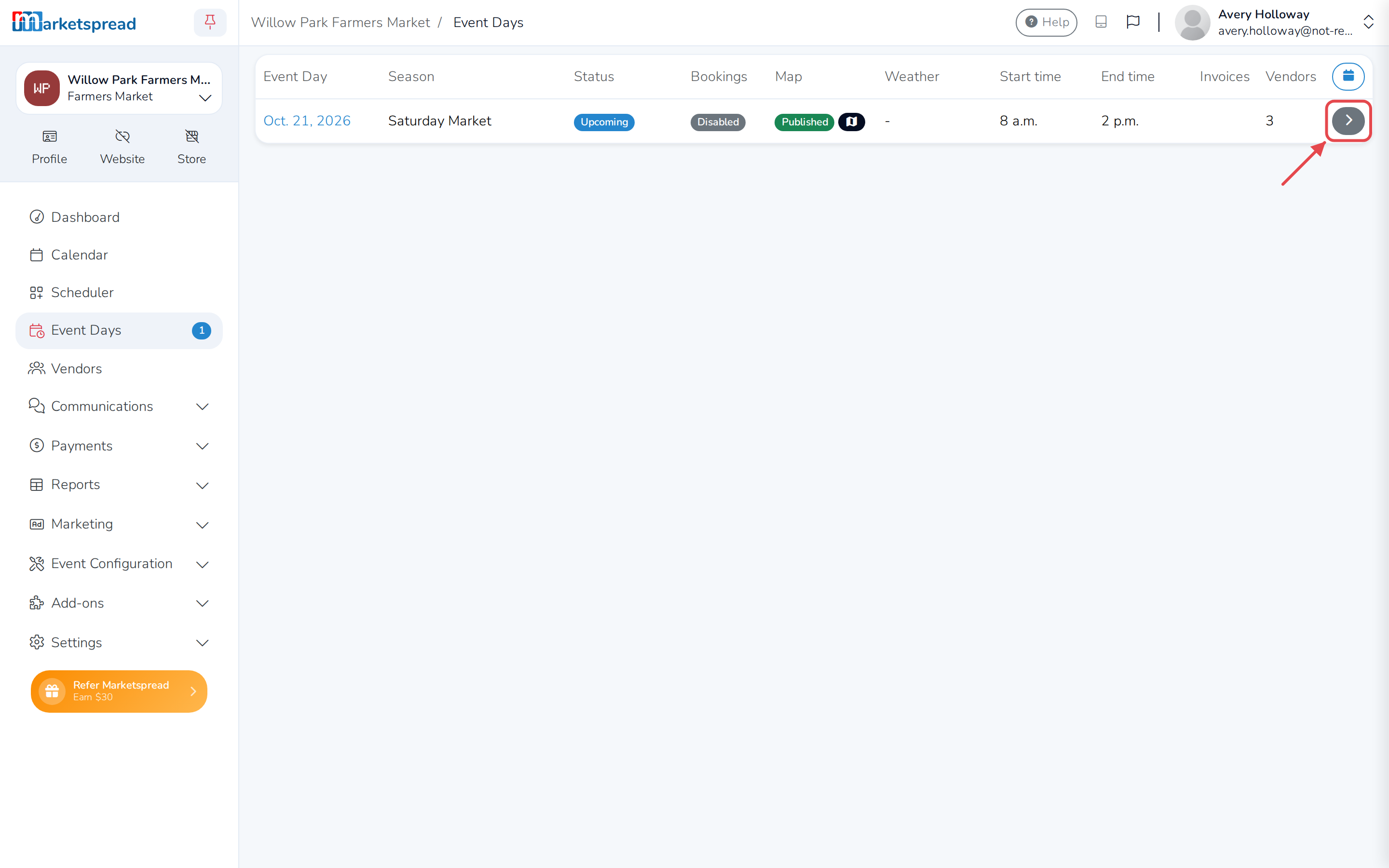The width and height of the screenshot is (1389, 868).
Task: Click the Help button
Action: [1046, 22]
